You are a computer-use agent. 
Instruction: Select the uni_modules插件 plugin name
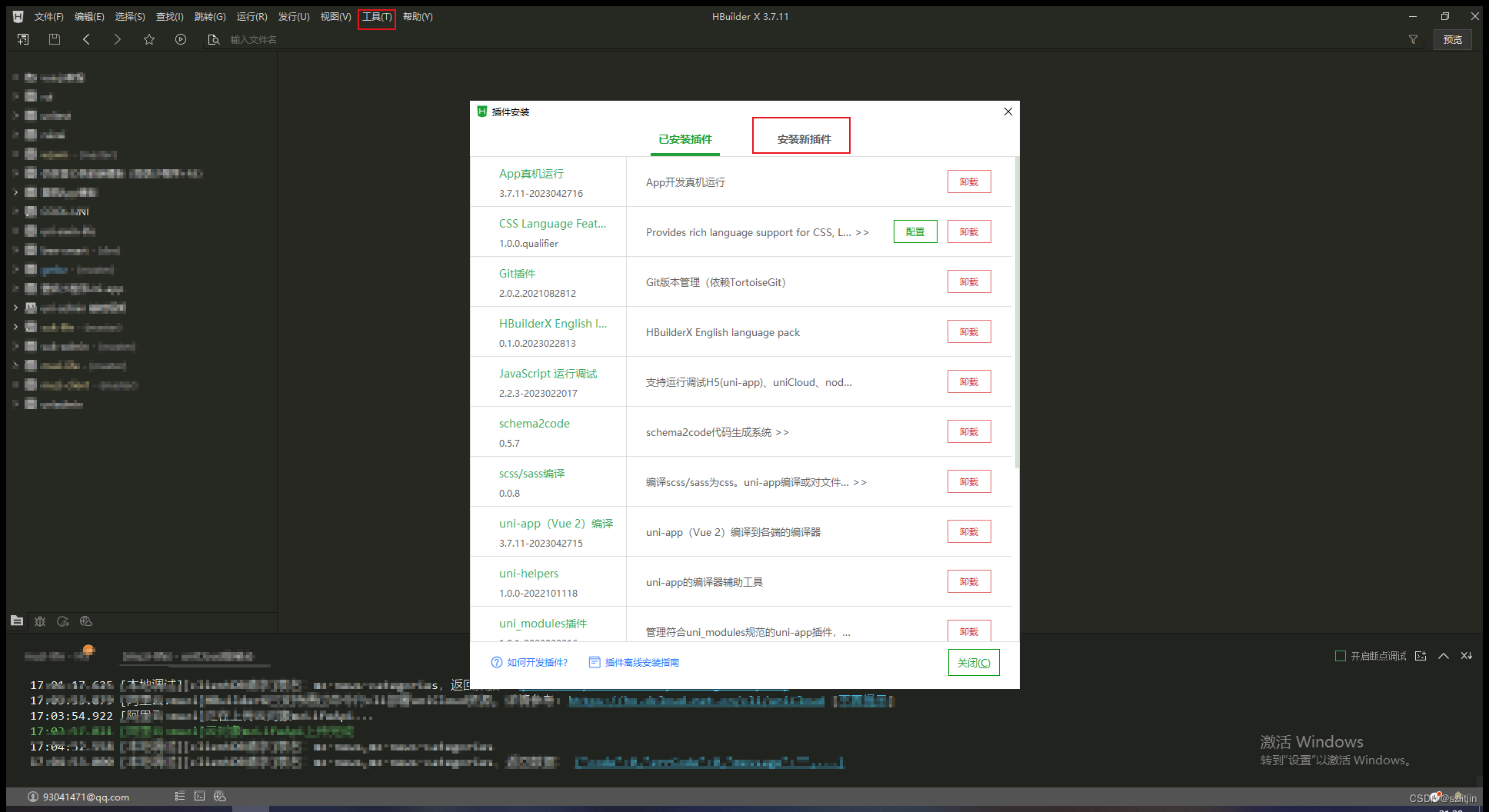[543, 624]
